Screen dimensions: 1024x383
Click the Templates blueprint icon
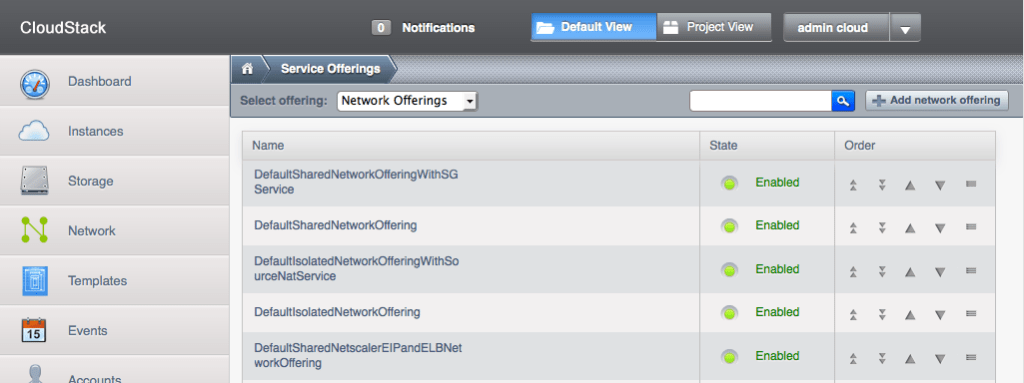35,281
